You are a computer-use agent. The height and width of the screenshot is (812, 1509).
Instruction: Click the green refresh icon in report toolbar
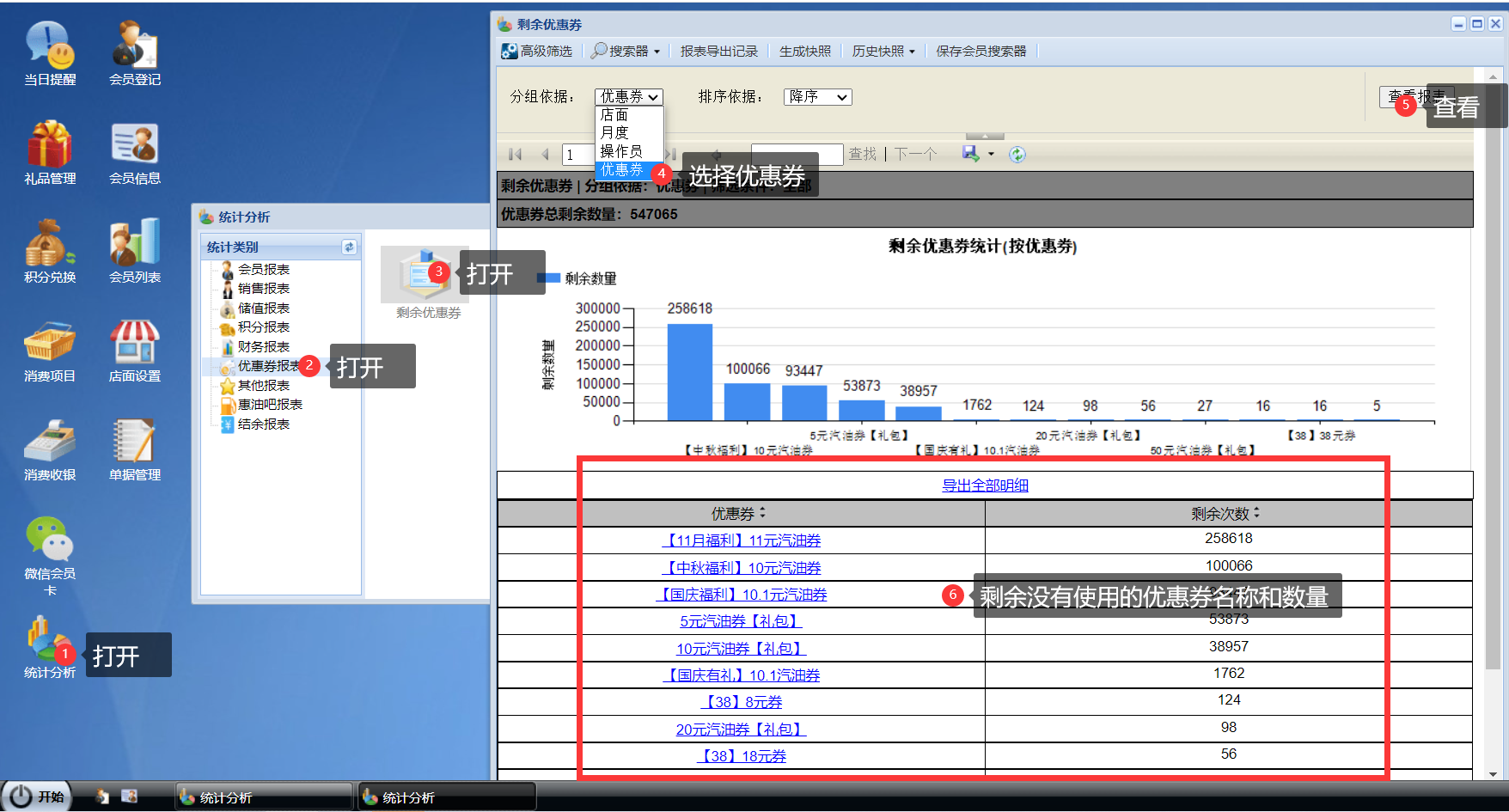coord(1017,155)
